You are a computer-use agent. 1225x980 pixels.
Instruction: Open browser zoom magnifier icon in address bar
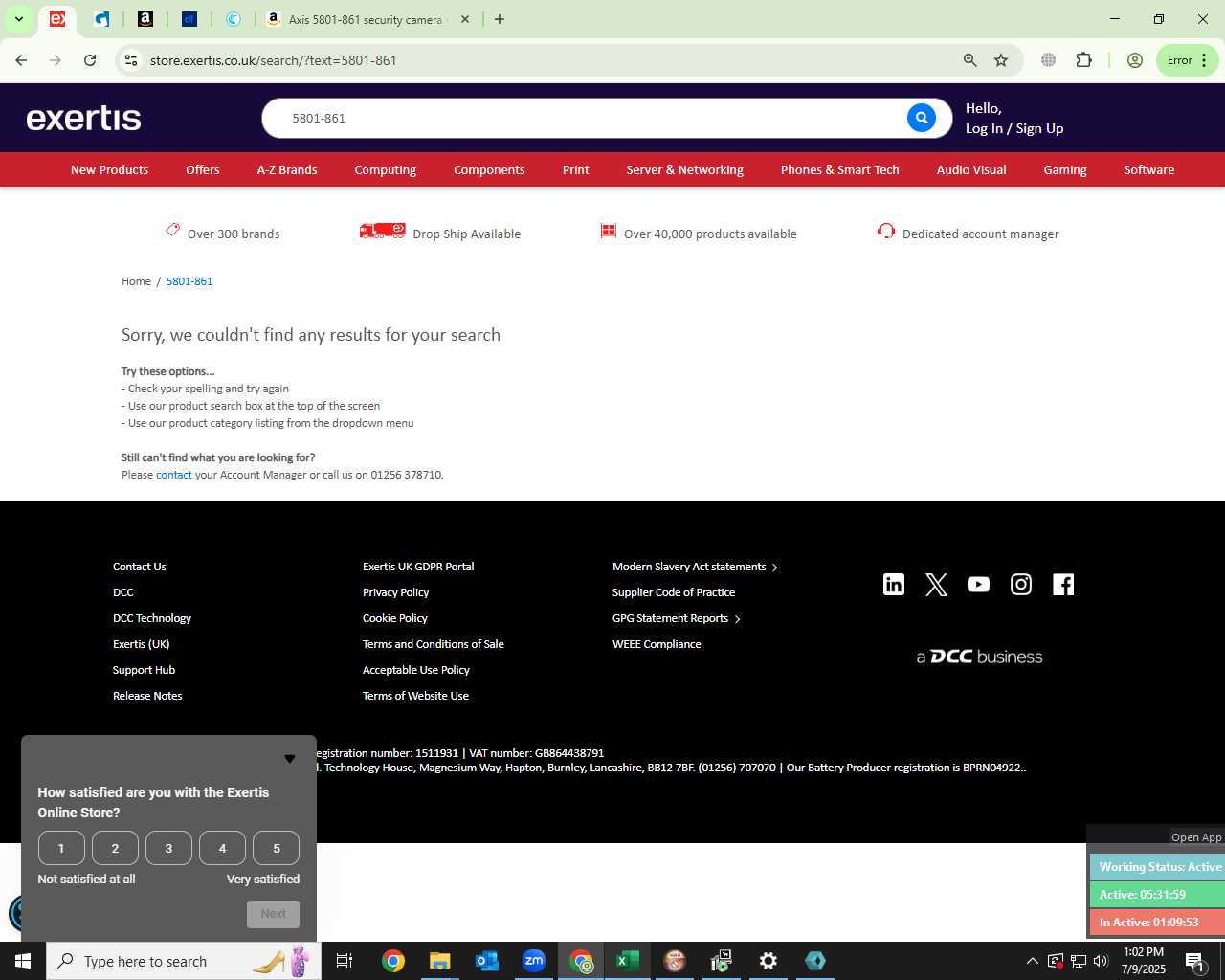pos(969,60)
